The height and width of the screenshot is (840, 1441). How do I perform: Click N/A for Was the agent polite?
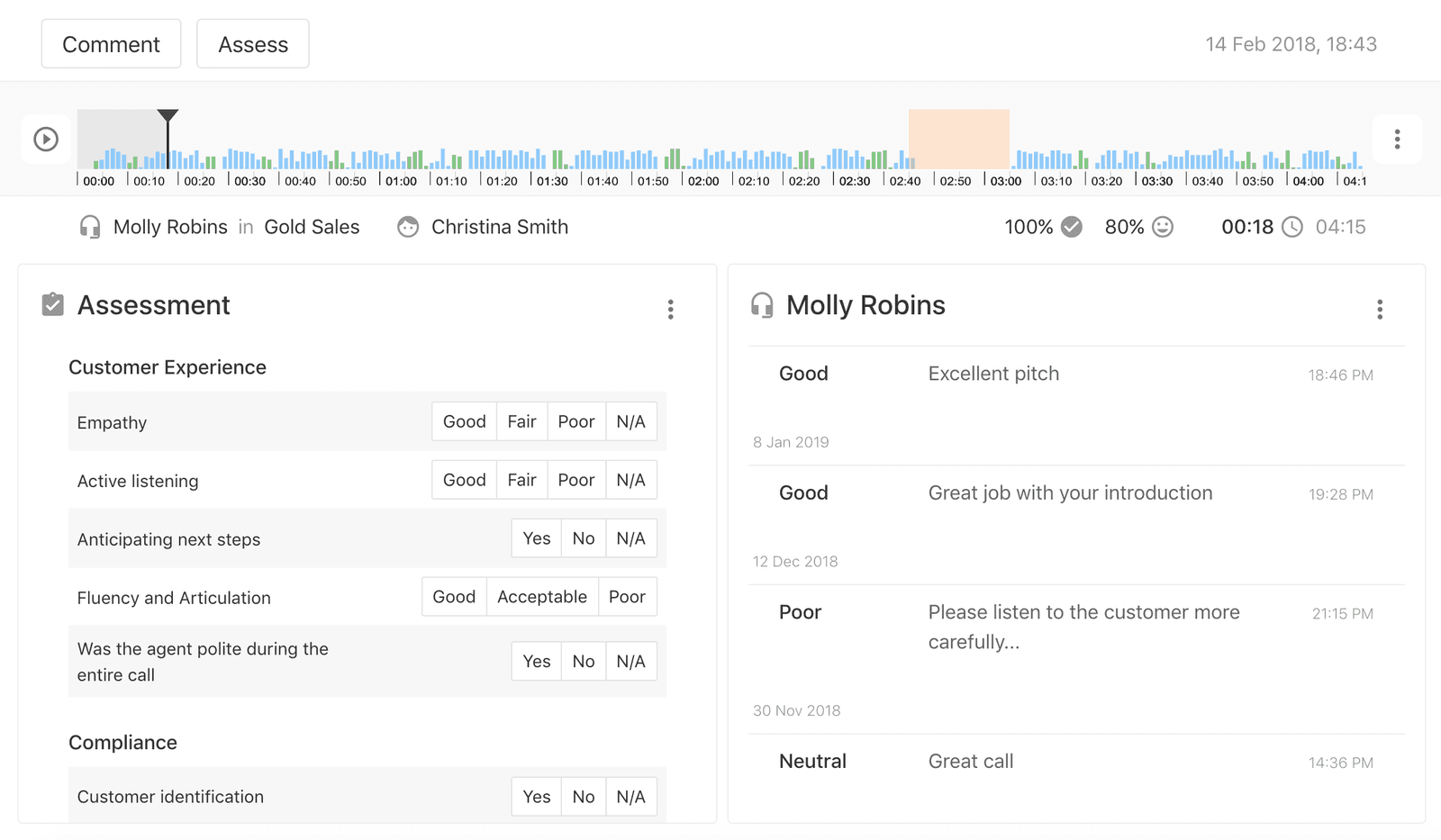click(x=631, y=660)
